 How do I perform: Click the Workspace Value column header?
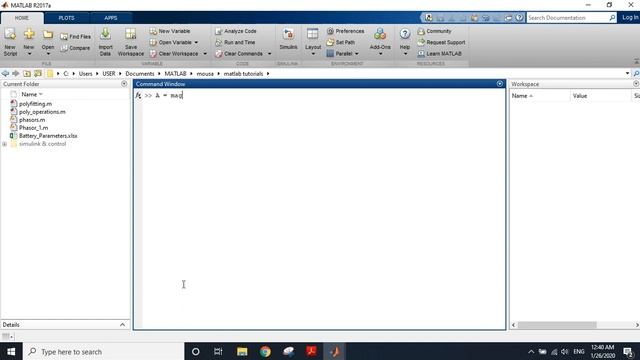coord(580,96)
